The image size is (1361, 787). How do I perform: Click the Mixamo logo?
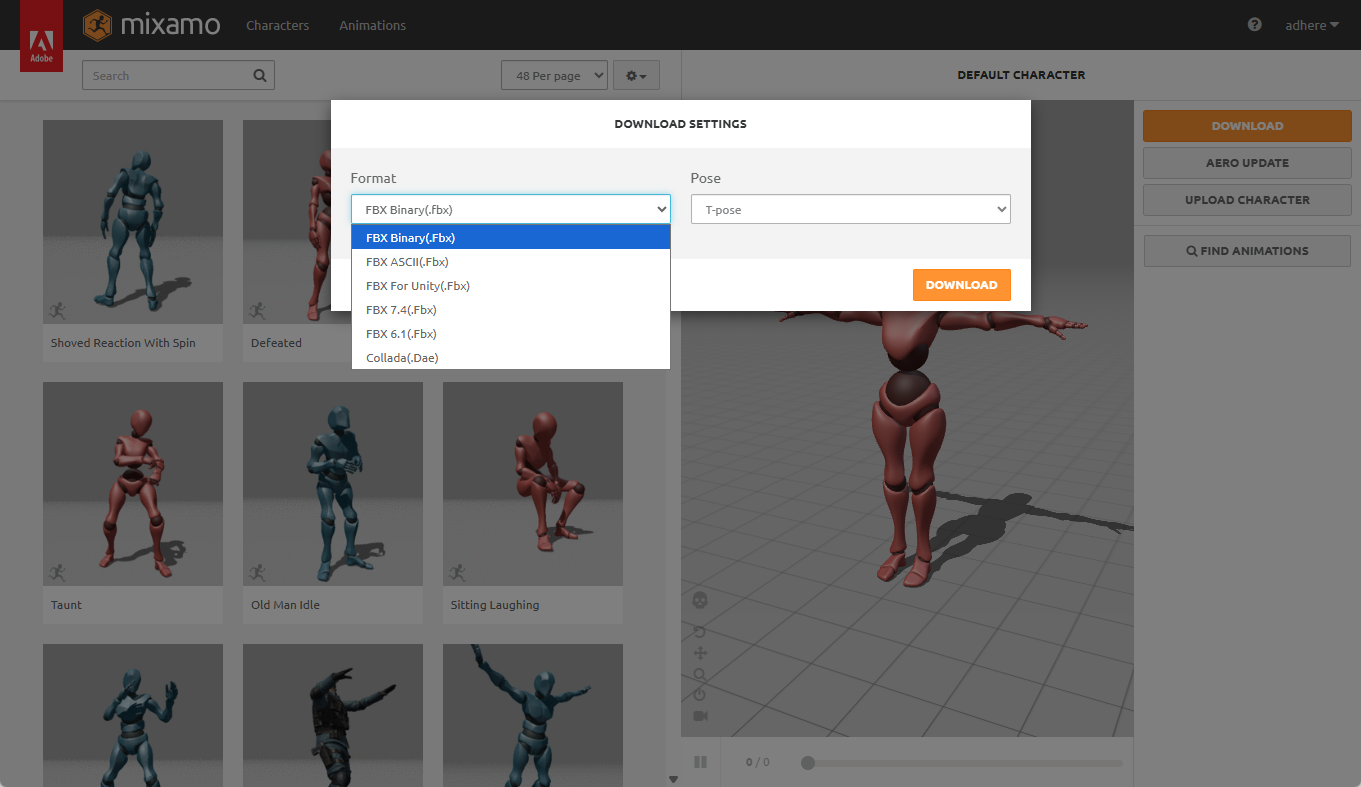(x=152, y=25)
